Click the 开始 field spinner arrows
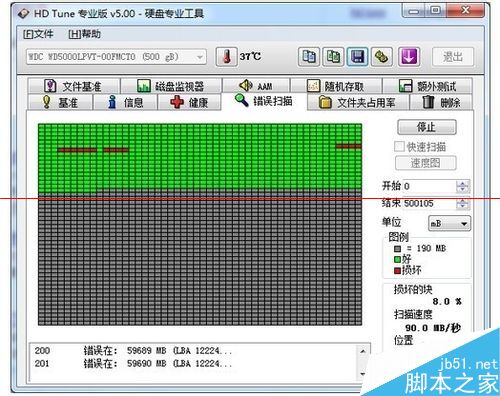The width and height of the screenshot is (500, 396). [x=463, y=186]
